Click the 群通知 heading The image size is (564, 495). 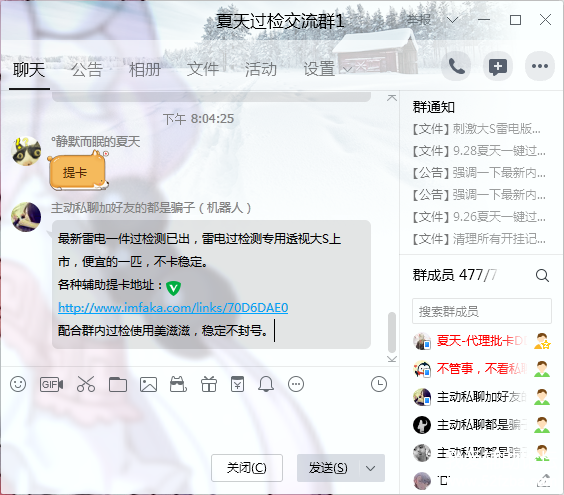tap(434, 107)
